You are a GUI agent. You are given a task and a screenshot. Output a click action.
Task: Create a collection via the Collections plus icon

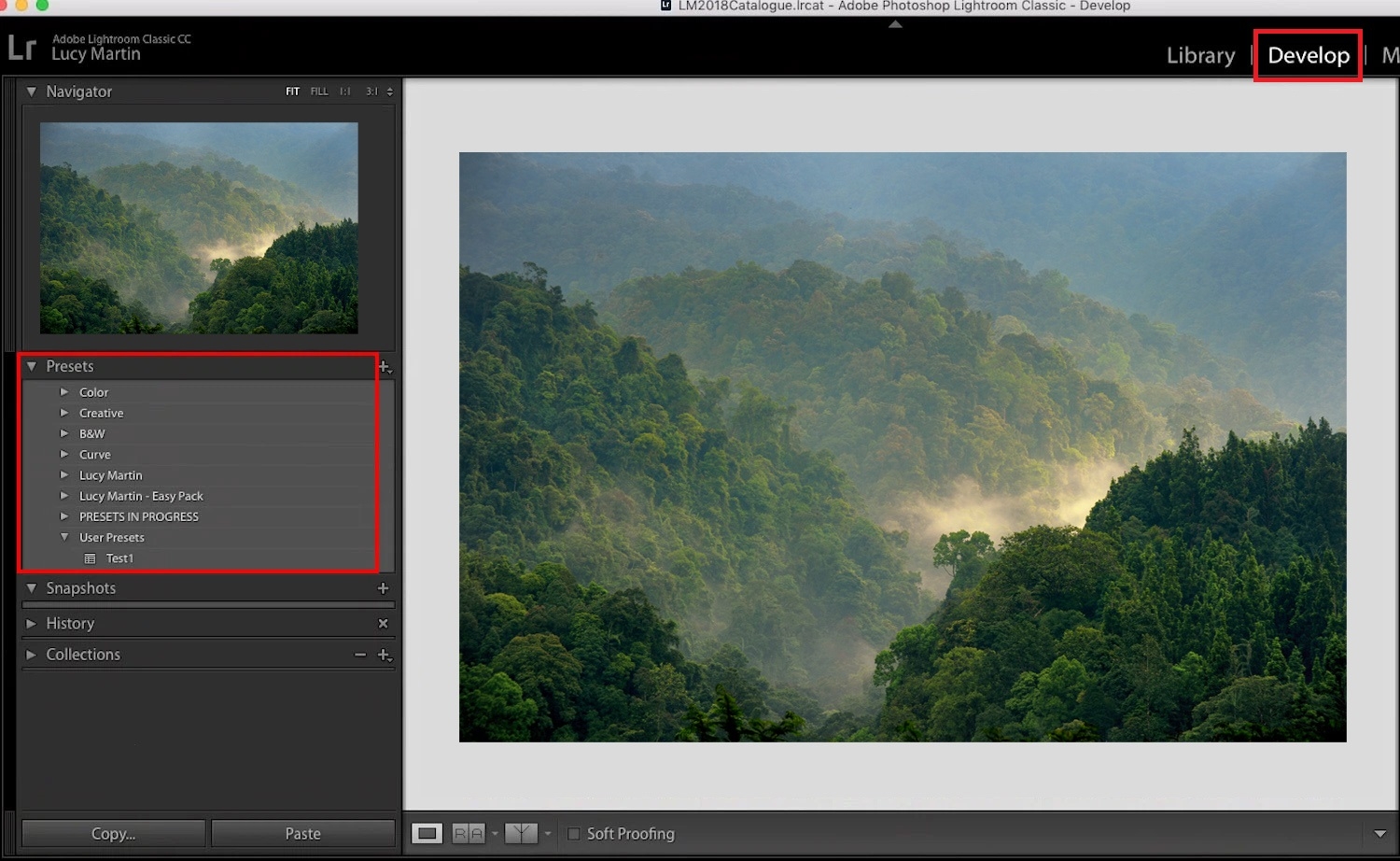coord(385,655)
